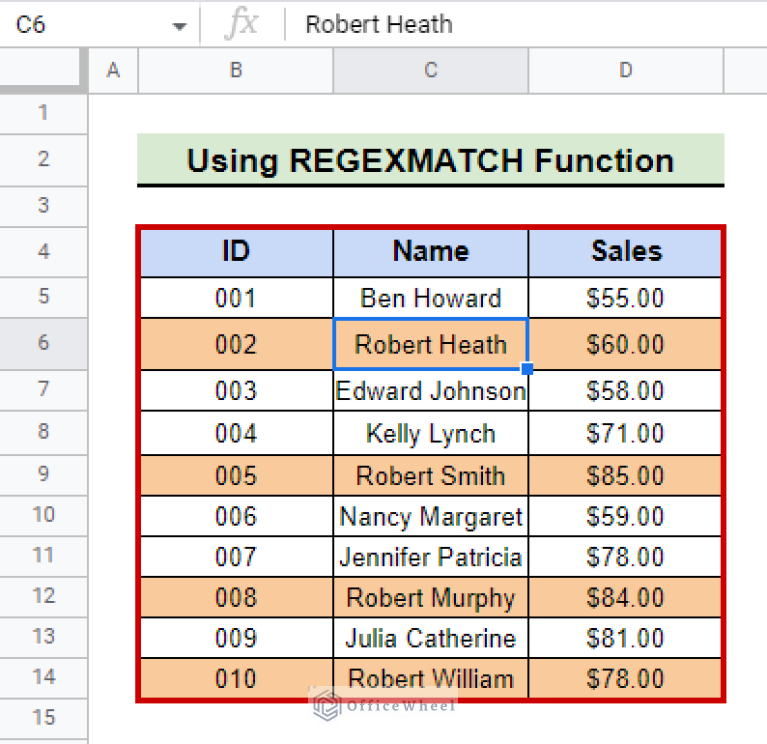Select the cell with $85.00

[x=625, y=475]
